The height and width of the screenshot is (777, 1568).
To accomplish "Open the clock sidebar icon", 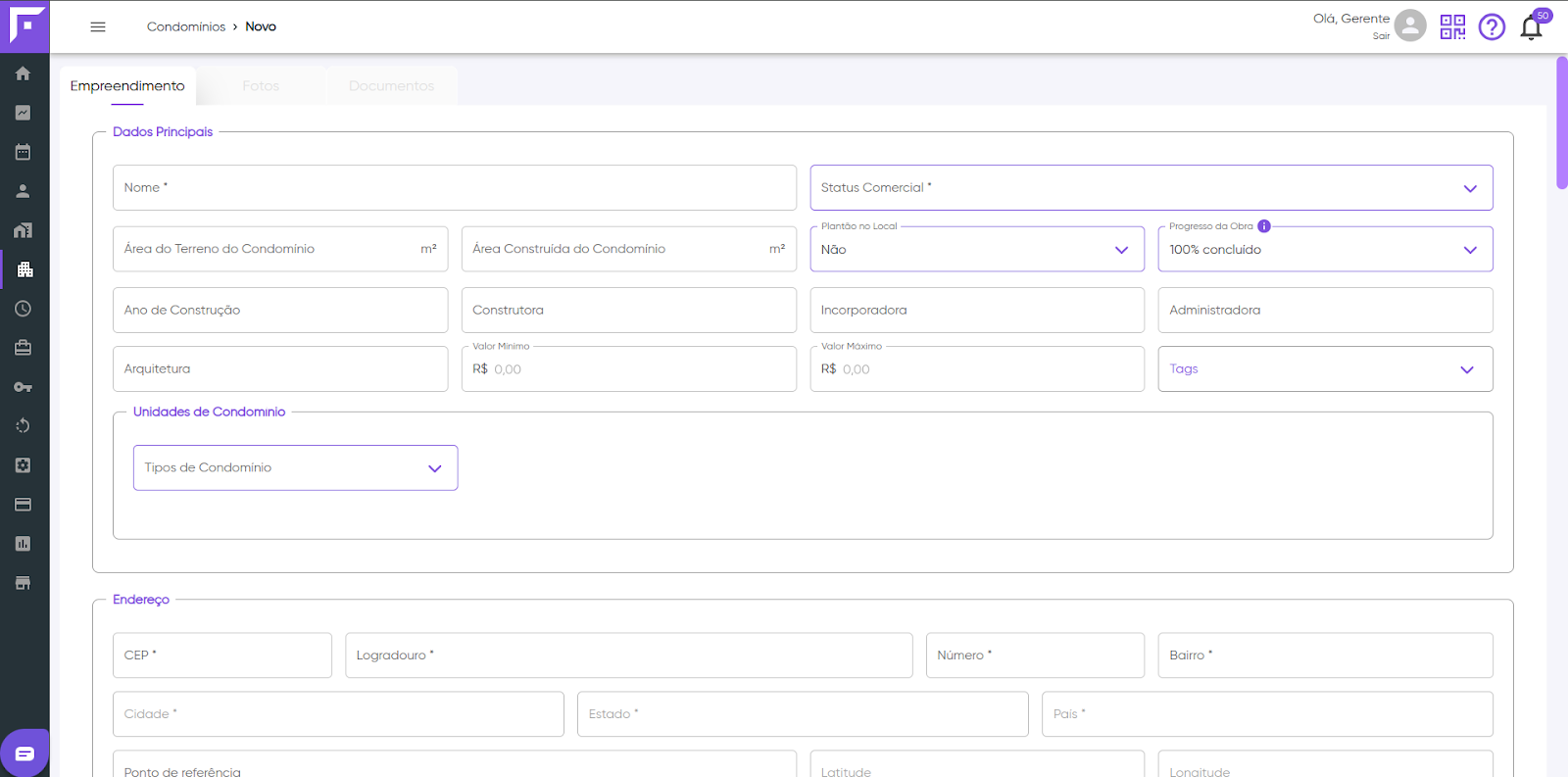I will pyautogui.click(x=23, y=309).
